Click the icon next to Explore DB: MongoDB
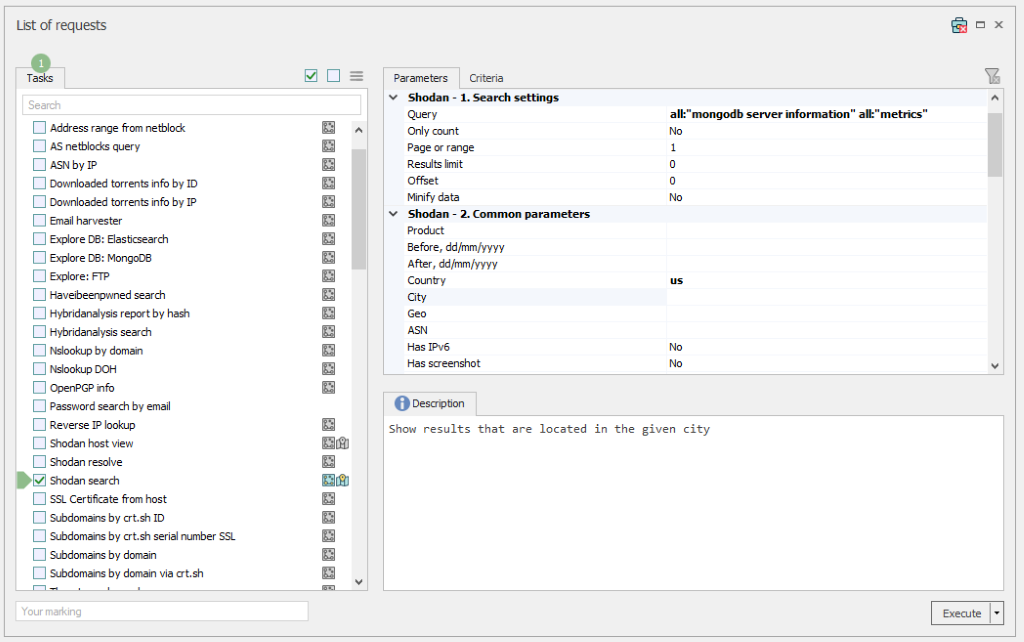1024x642 pixels. [x=328, y=257]
